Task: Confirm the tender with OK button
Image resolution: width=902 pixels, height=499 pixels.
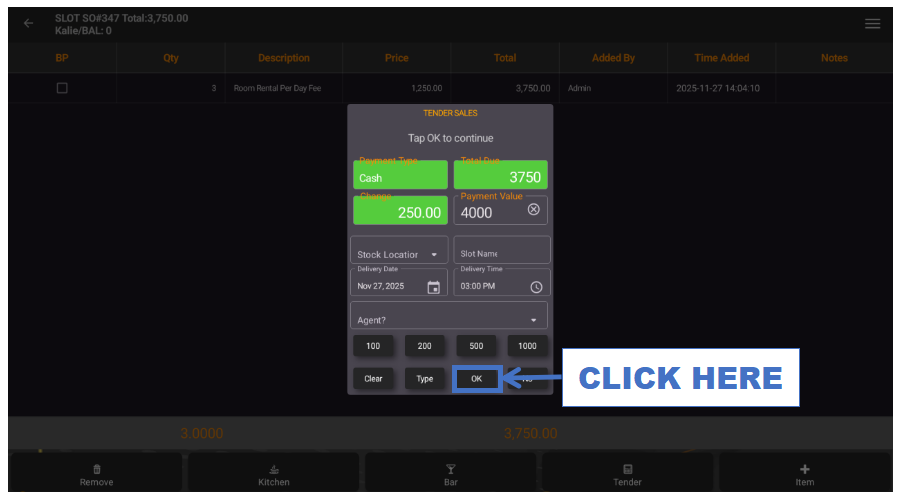Action: [x=476, y=379]
